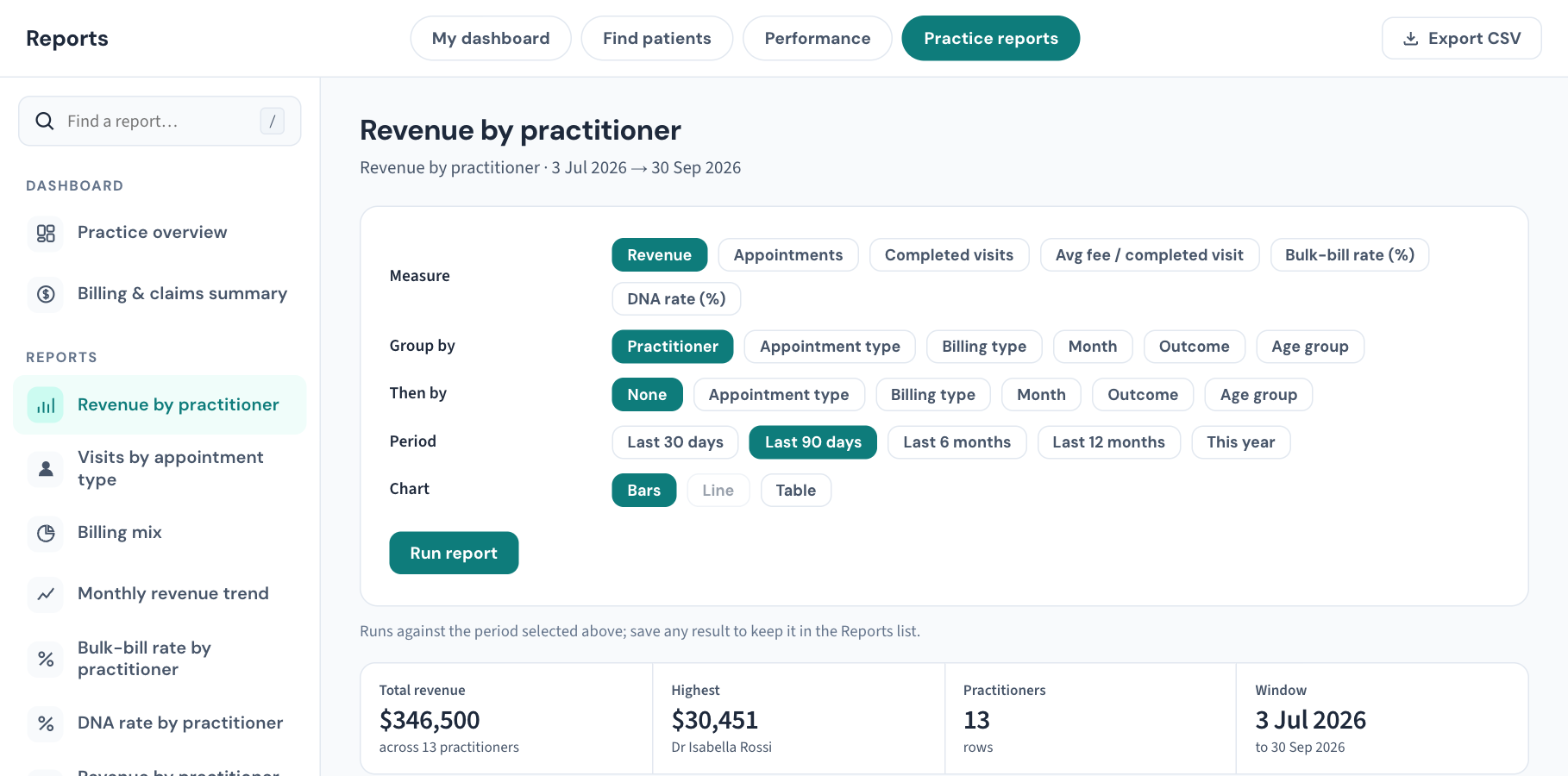The width and height of the screenshot is (1568, 776).
Task: Click the Revenue by practitioner bar-chart icon
Action: coord(46,405)
